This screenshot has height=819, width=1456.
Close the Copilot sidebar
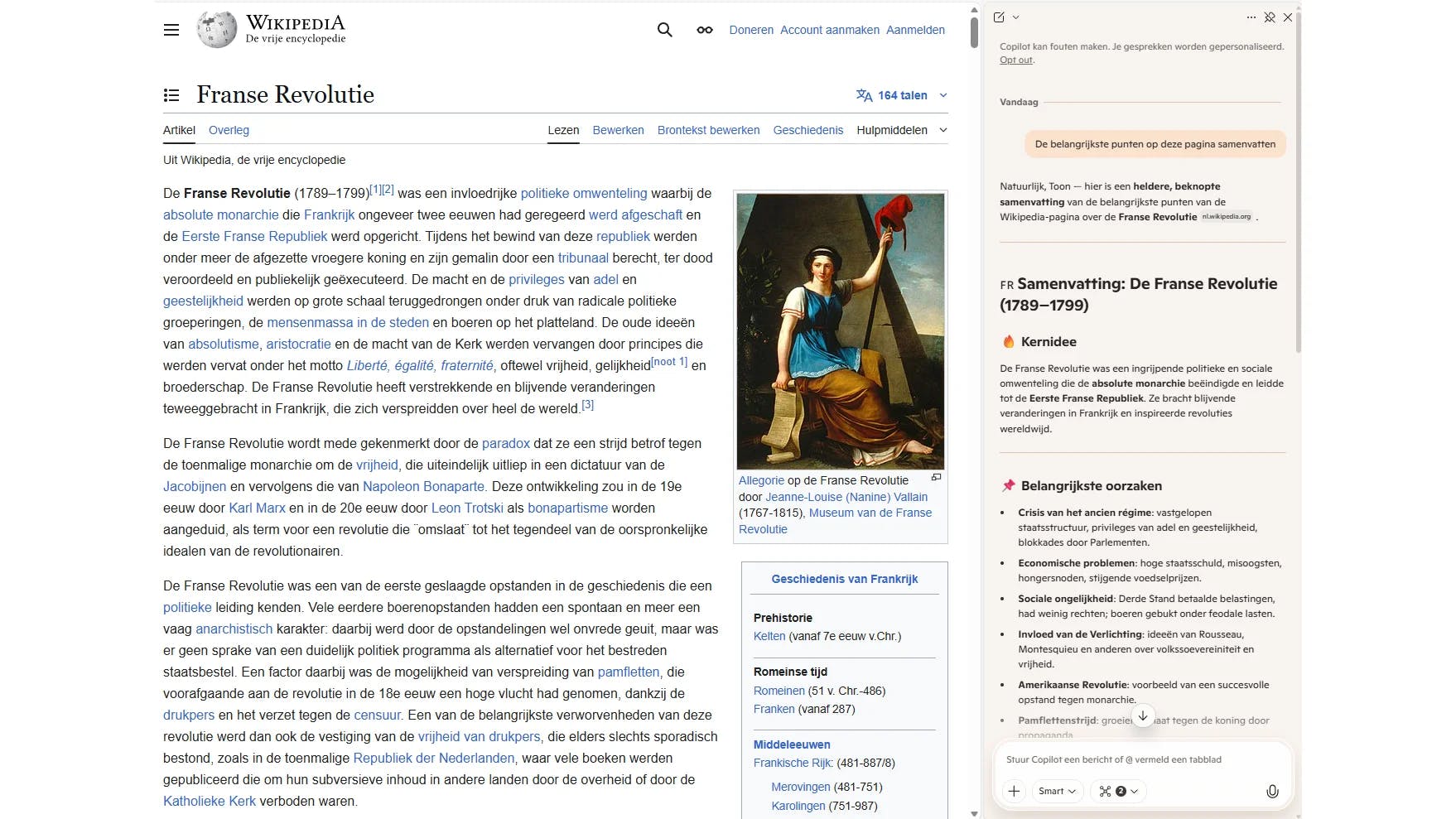pos(1288,17)
